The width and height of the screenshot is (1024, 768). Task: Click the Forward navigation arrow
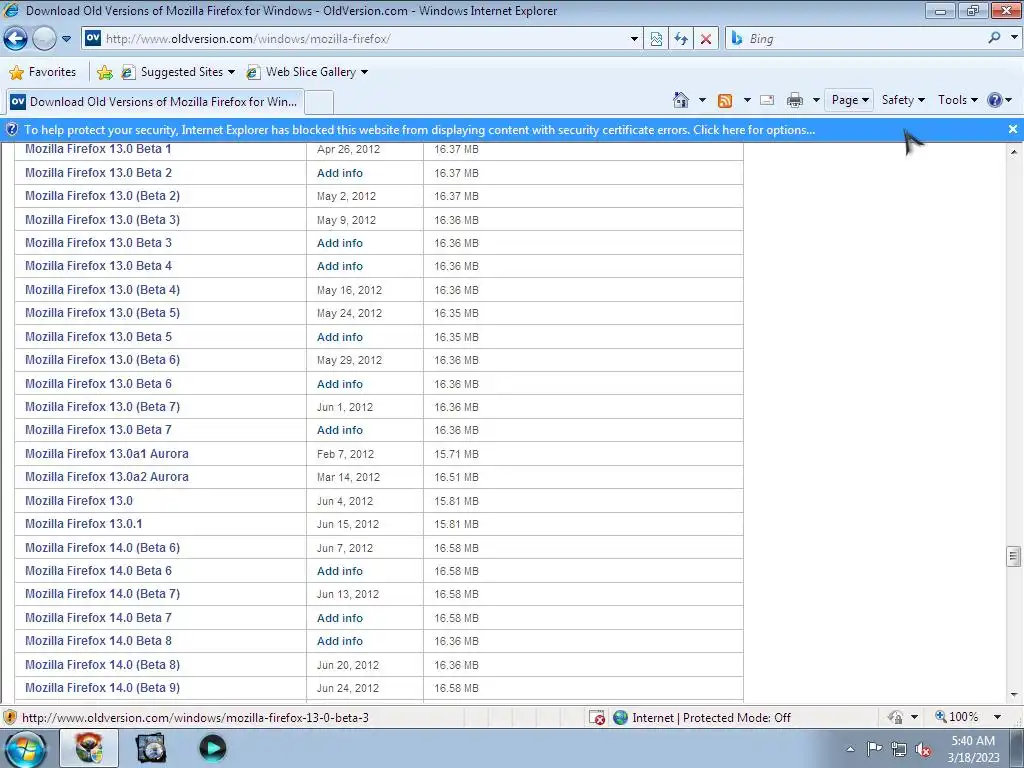tap(44, 39)
